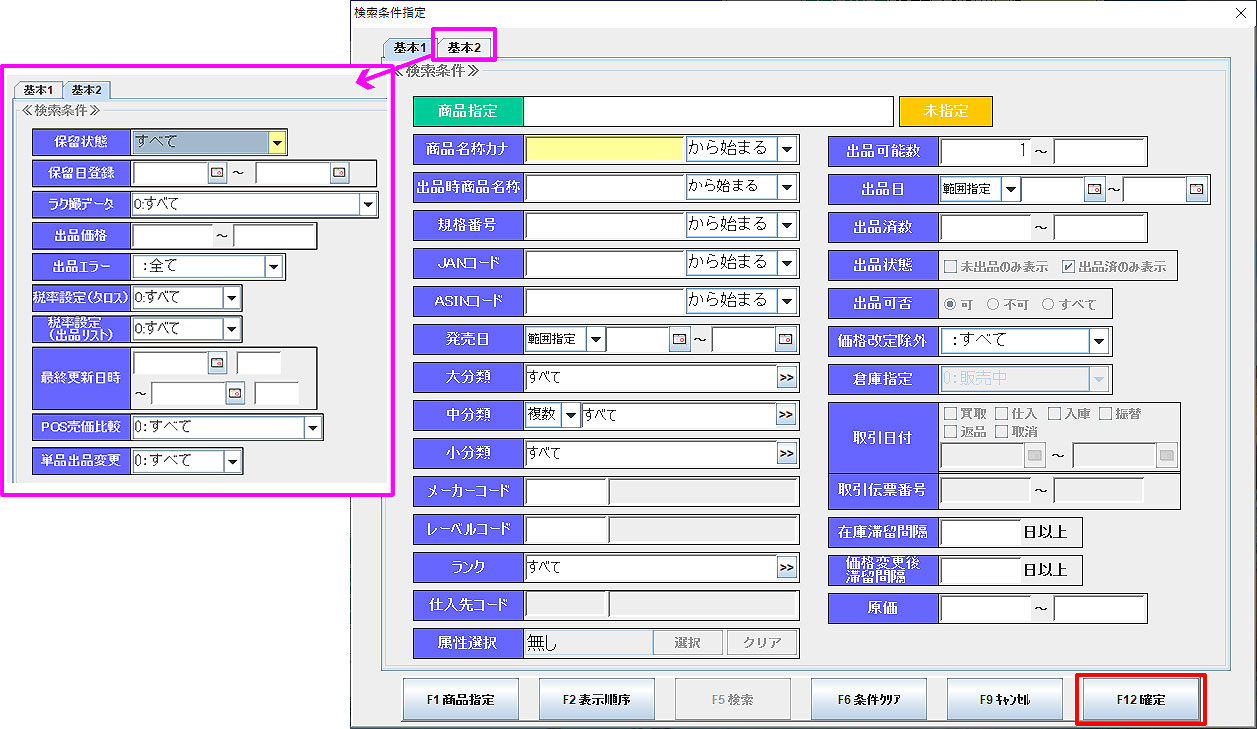Open calendar picker for 出品日 start date
Screen dimensions: 1257x729
1094,188
